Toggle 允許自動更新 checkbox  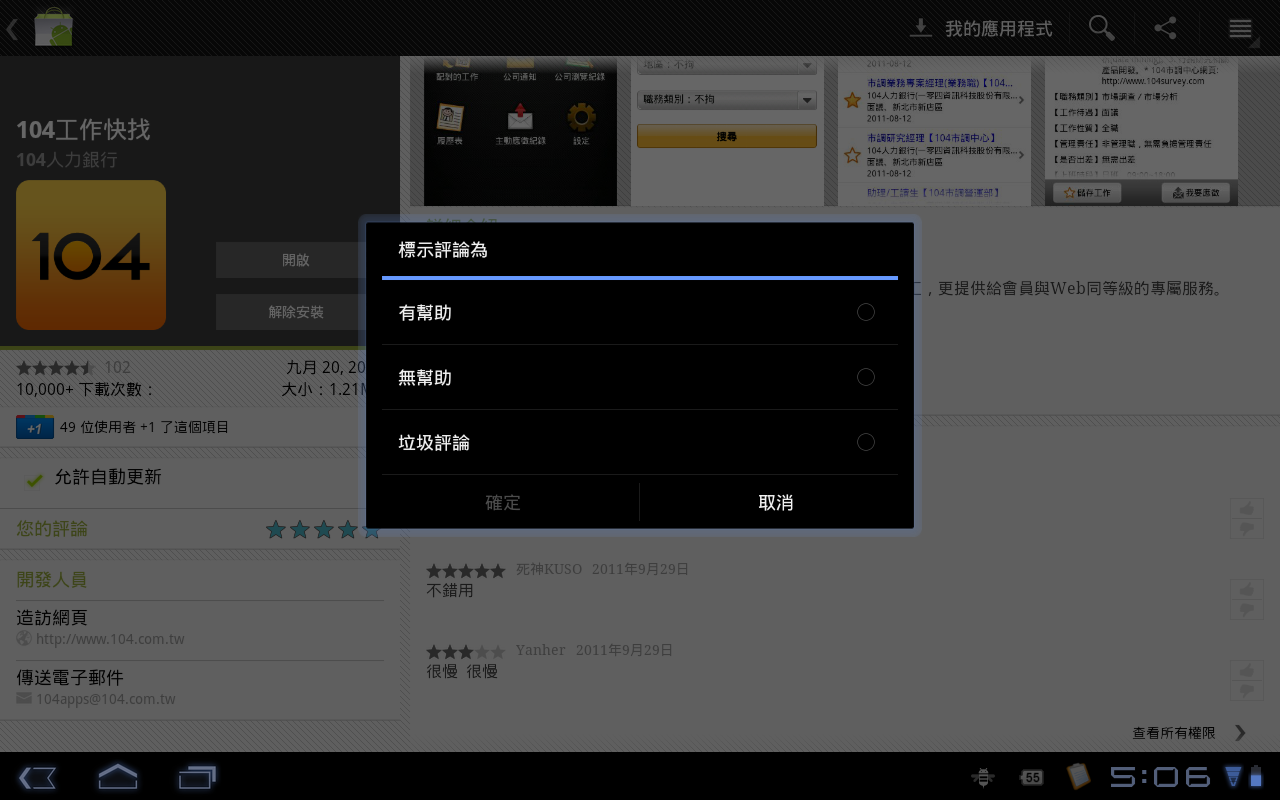(34, 479)
